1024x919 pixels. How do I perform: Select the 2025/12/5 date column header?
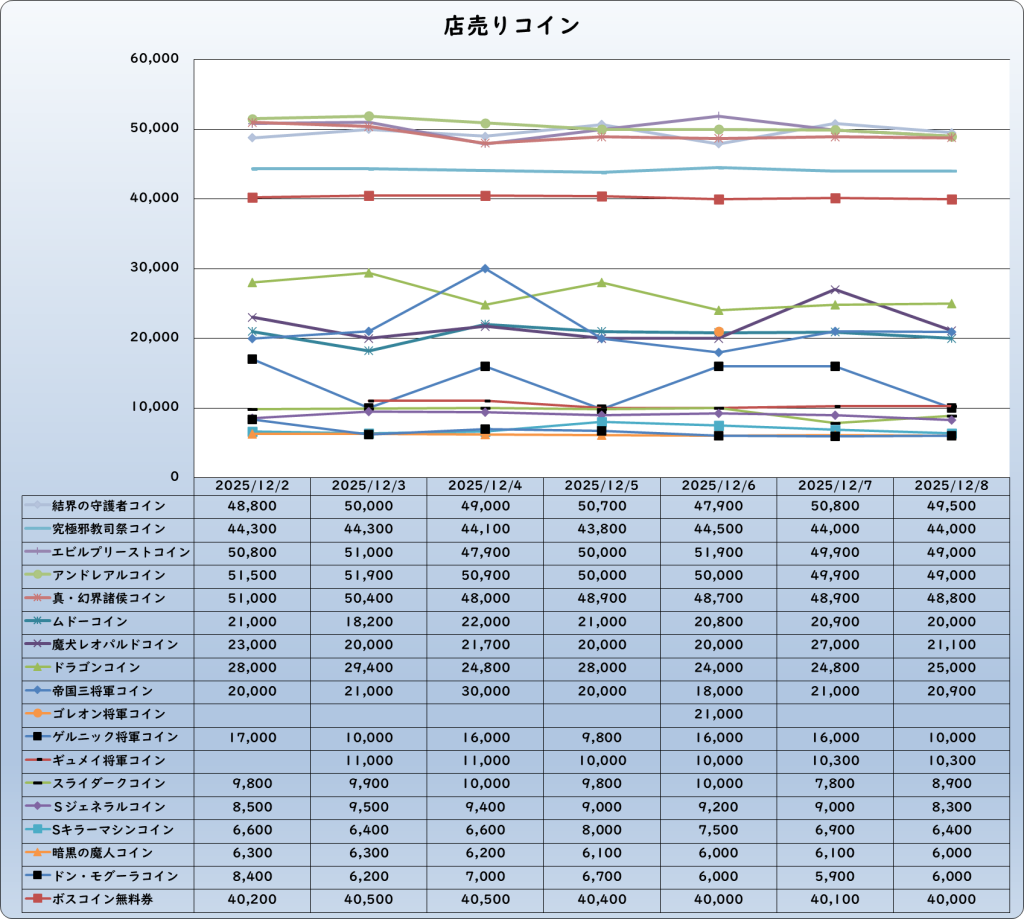tap(602, 485)
